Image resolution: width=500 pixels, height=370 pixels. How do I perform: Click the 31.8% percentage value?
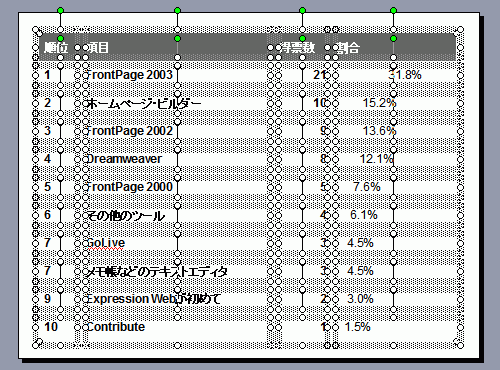pyautogui.click(x=405, y=75)
